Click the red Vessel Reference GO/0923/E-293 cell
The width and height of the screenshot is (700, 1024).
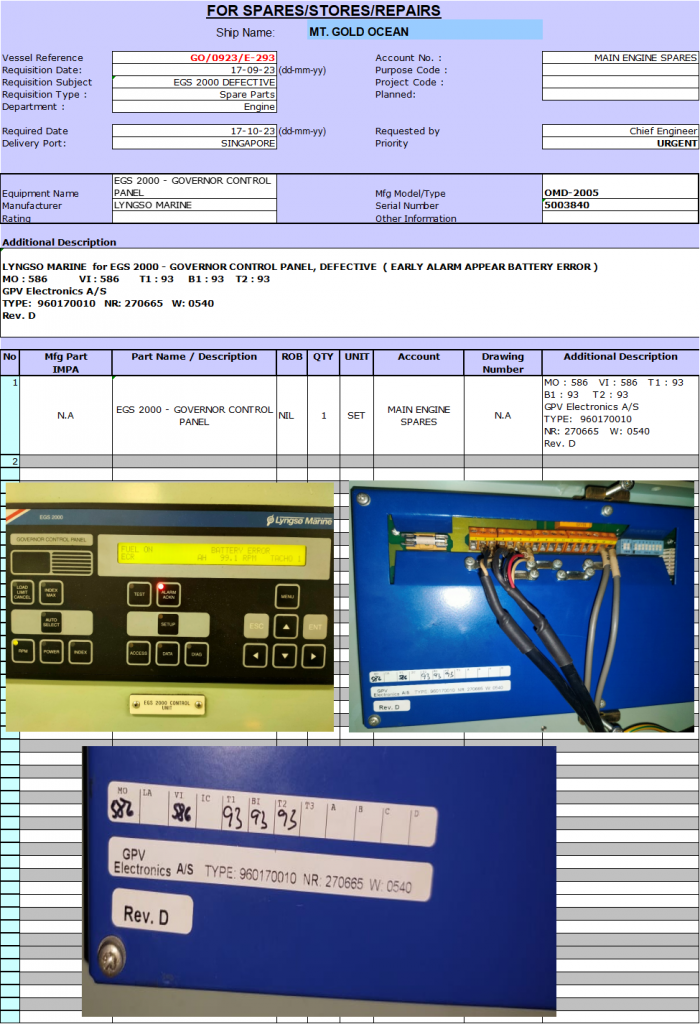(194, 58)
